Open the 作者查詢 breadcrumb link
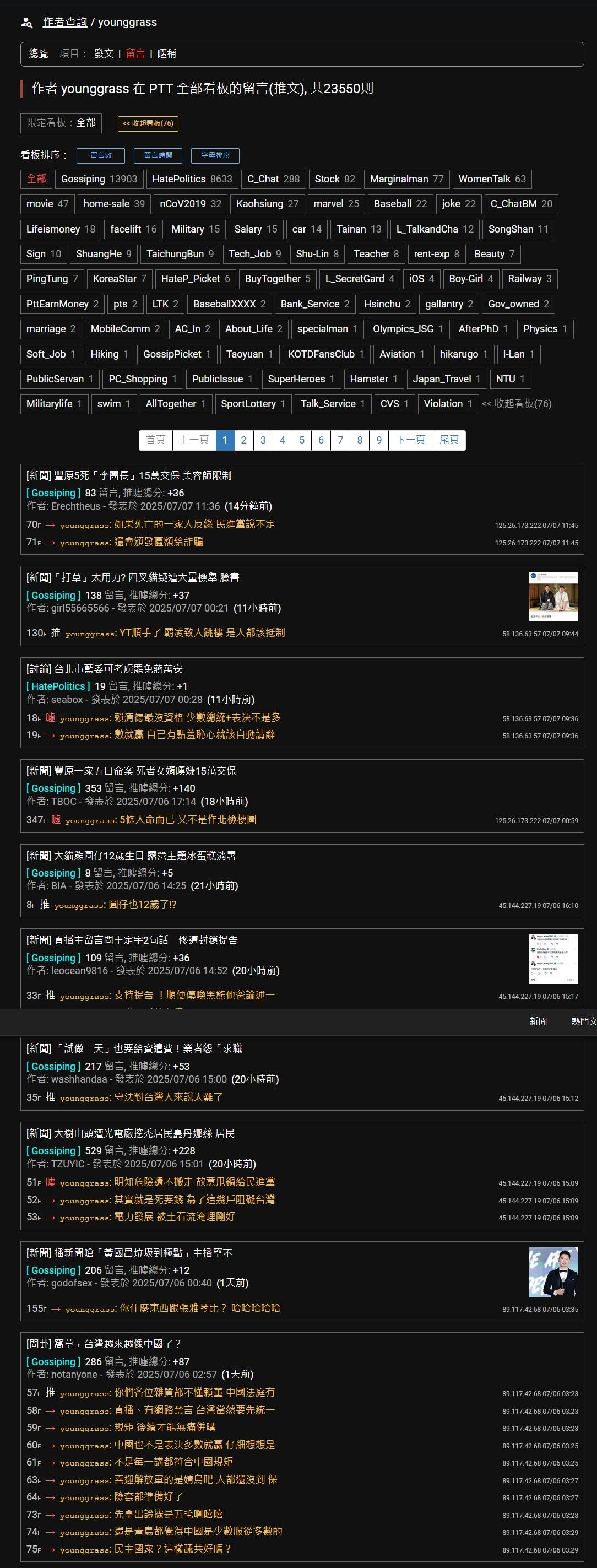Image resolution: width=597 pixels, height=1568 pixels. tap(65, 23)
